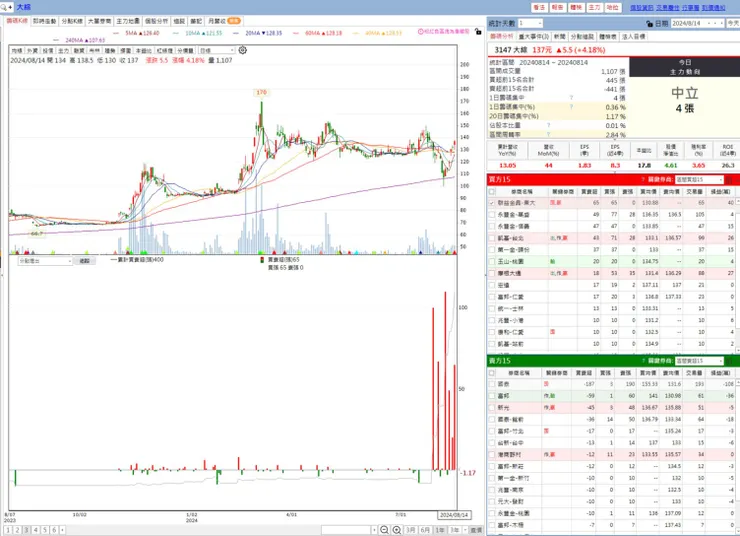This screenshot has width=740, height=536.
Task: Open help icon for 1日籌碼集中(%) row
Action: point(571,107)
